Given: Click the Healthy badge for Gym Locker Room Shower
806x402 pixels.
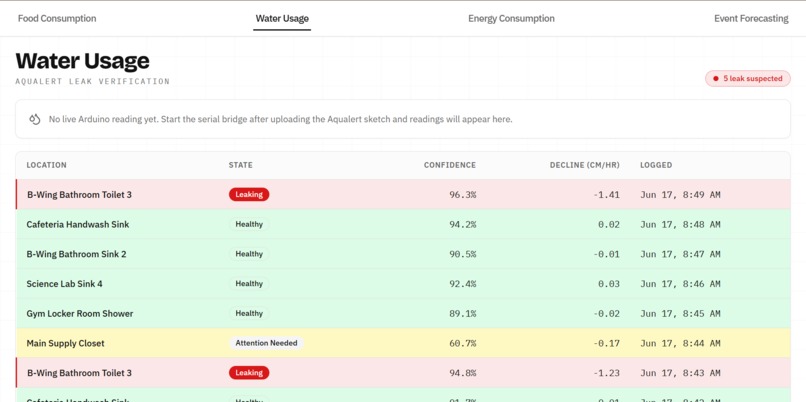Looking at the screenshot, I should click(249, 314).
